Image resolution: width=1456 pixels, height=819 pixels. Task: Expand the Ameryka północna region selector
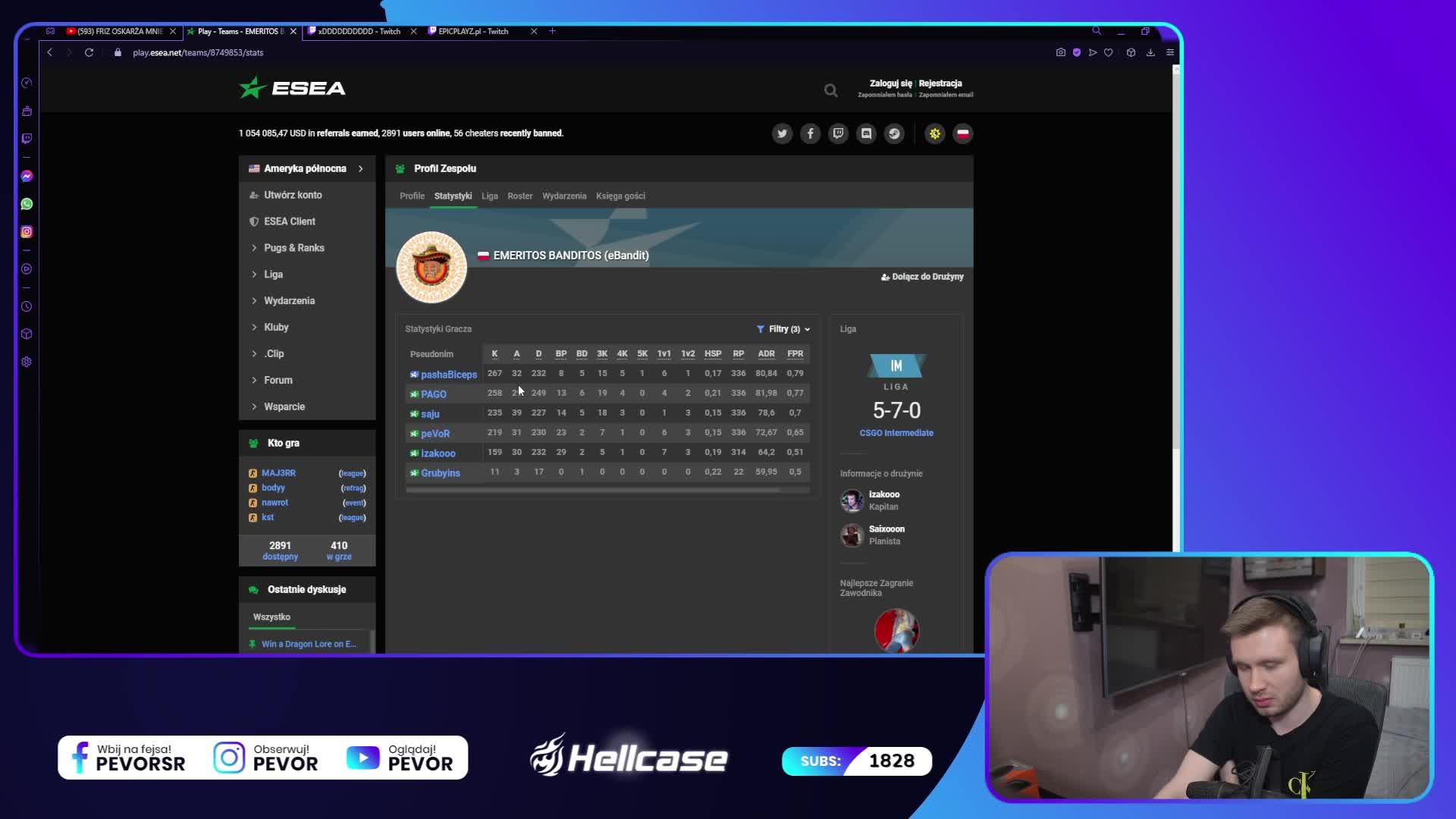(x=307, y=168)
